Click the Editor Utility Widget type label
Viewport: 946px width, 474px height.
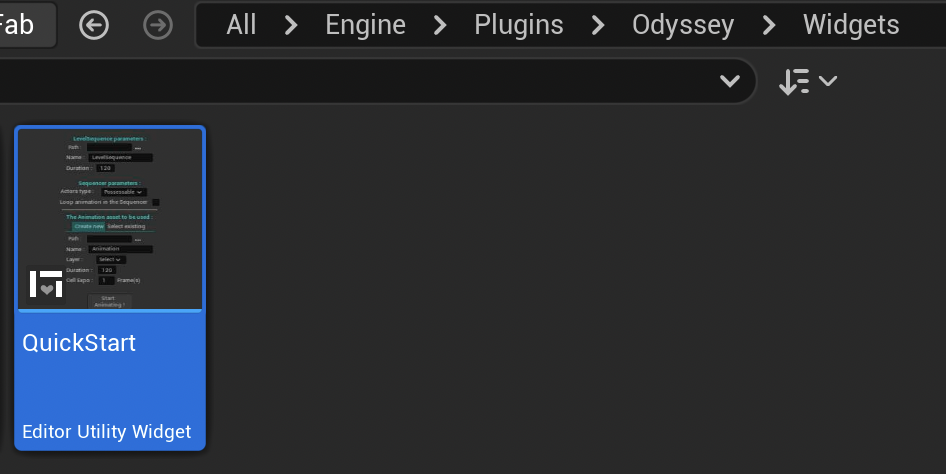[107, 432]
